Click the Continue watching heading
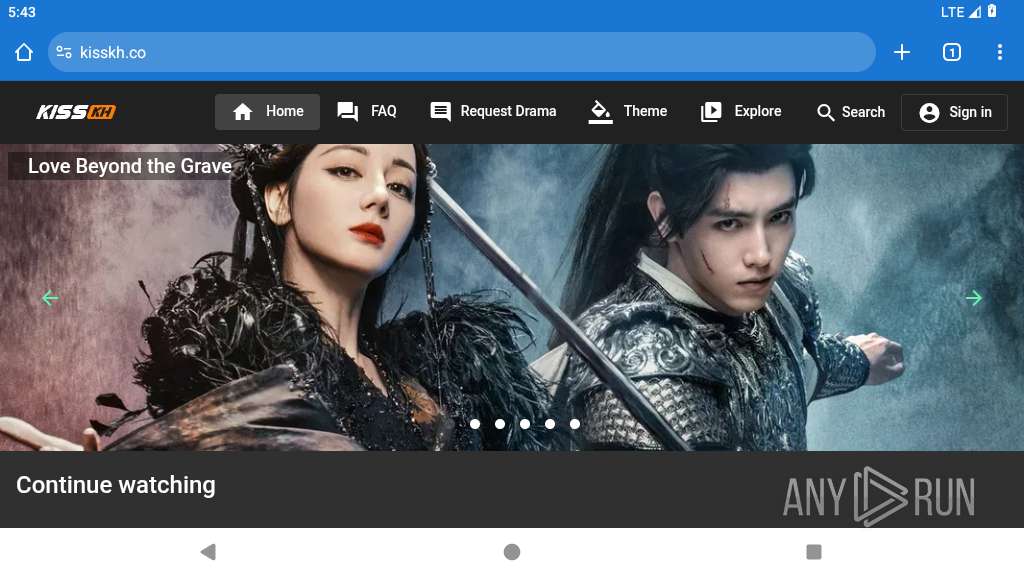This screenshot has width=1024, height=576. pyautogui.click(x=116, y=485)
